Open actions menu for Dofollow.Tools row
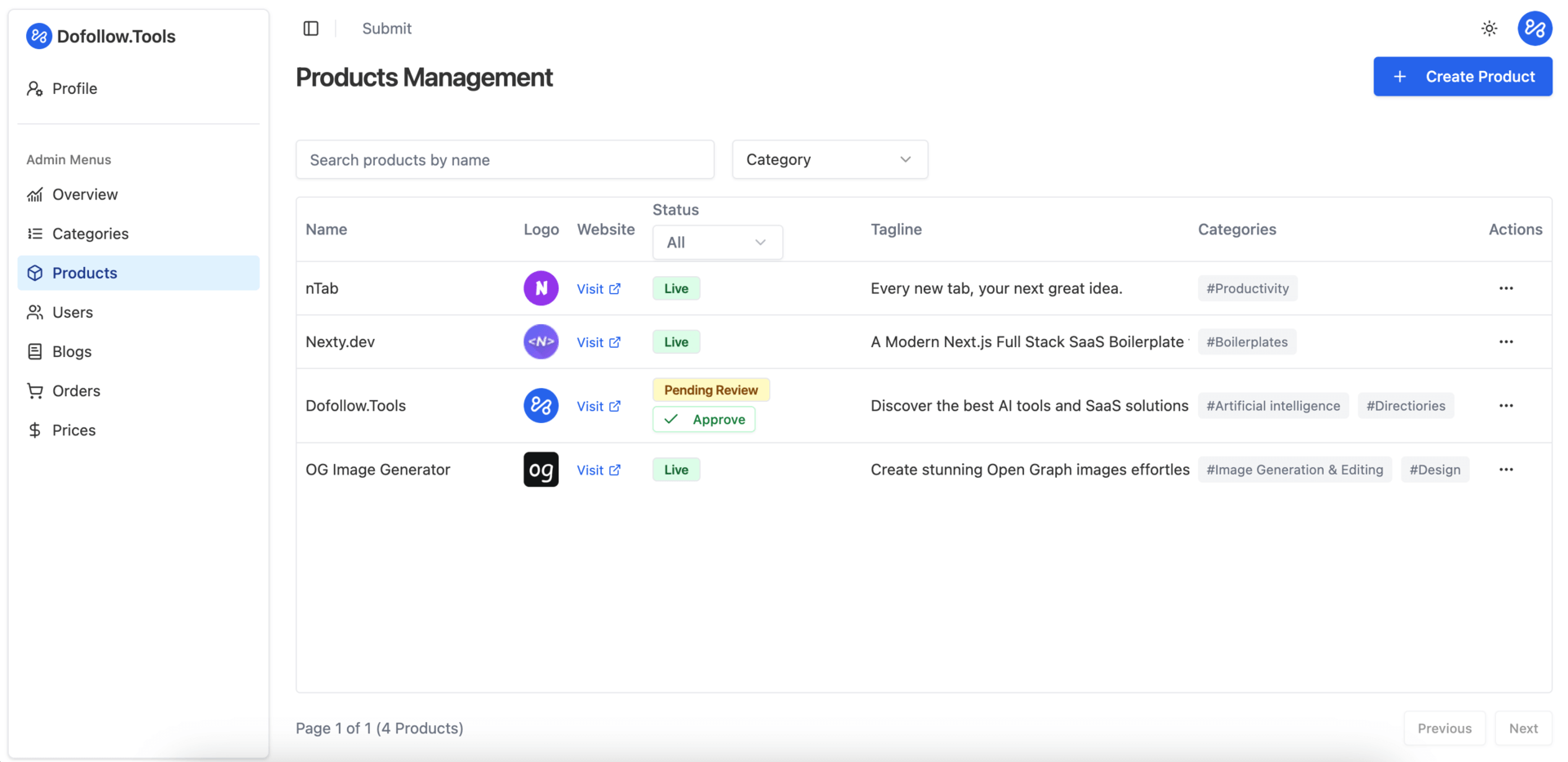 click(x=1506, y=406)
